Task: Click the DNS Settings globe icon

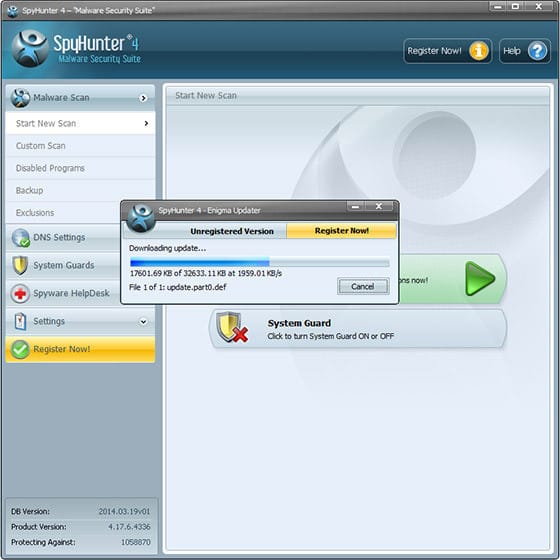Action: point(20,238)
